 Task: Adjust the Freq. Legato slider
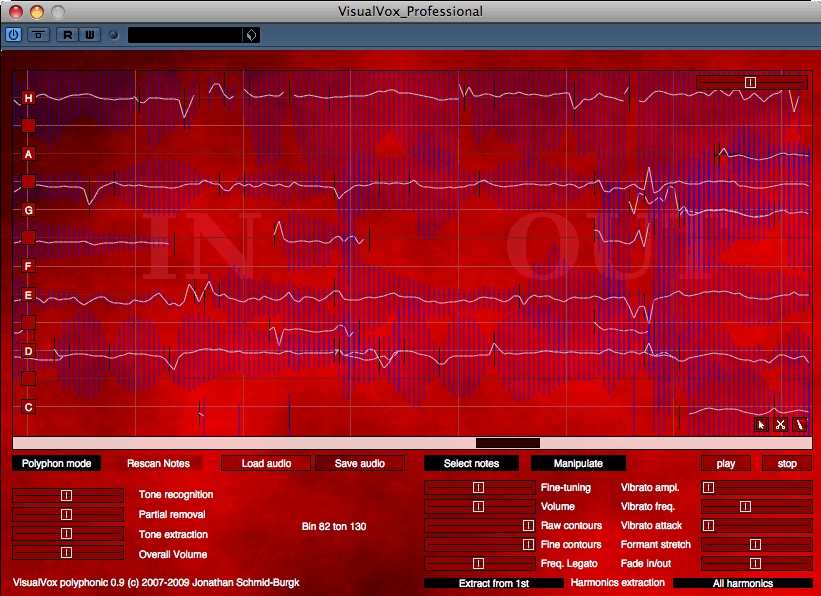[479, 564]
